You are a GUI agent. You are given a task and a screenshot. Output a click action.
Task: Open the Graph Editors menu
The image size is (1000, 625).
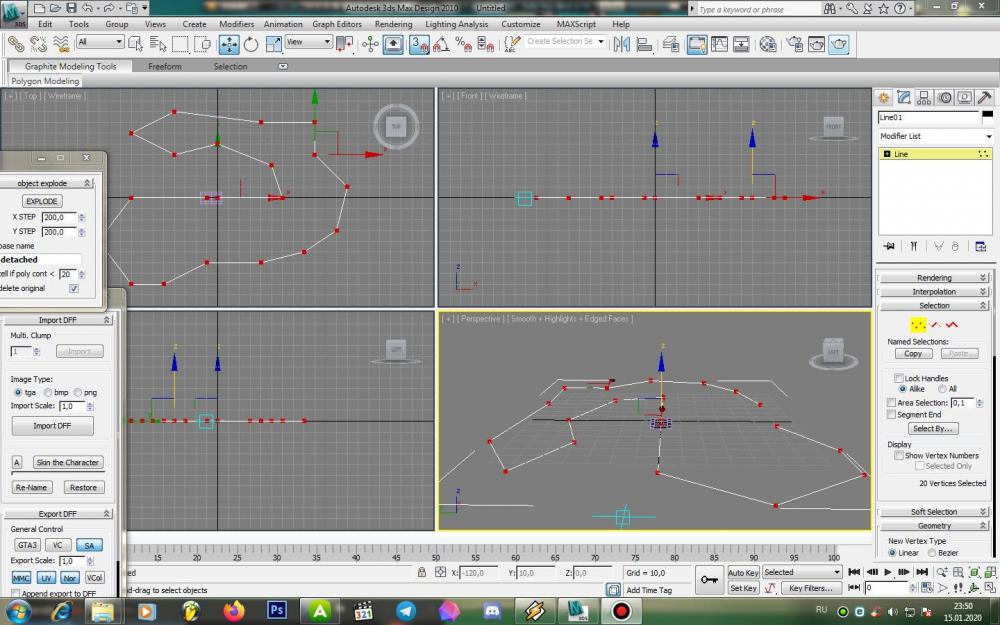point(337,24)
